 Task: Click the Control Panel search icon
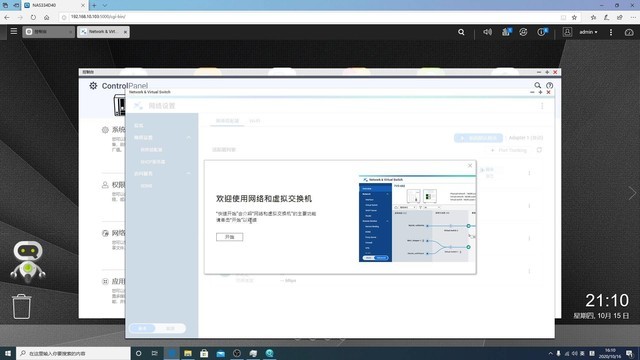[x=538, y=85]
